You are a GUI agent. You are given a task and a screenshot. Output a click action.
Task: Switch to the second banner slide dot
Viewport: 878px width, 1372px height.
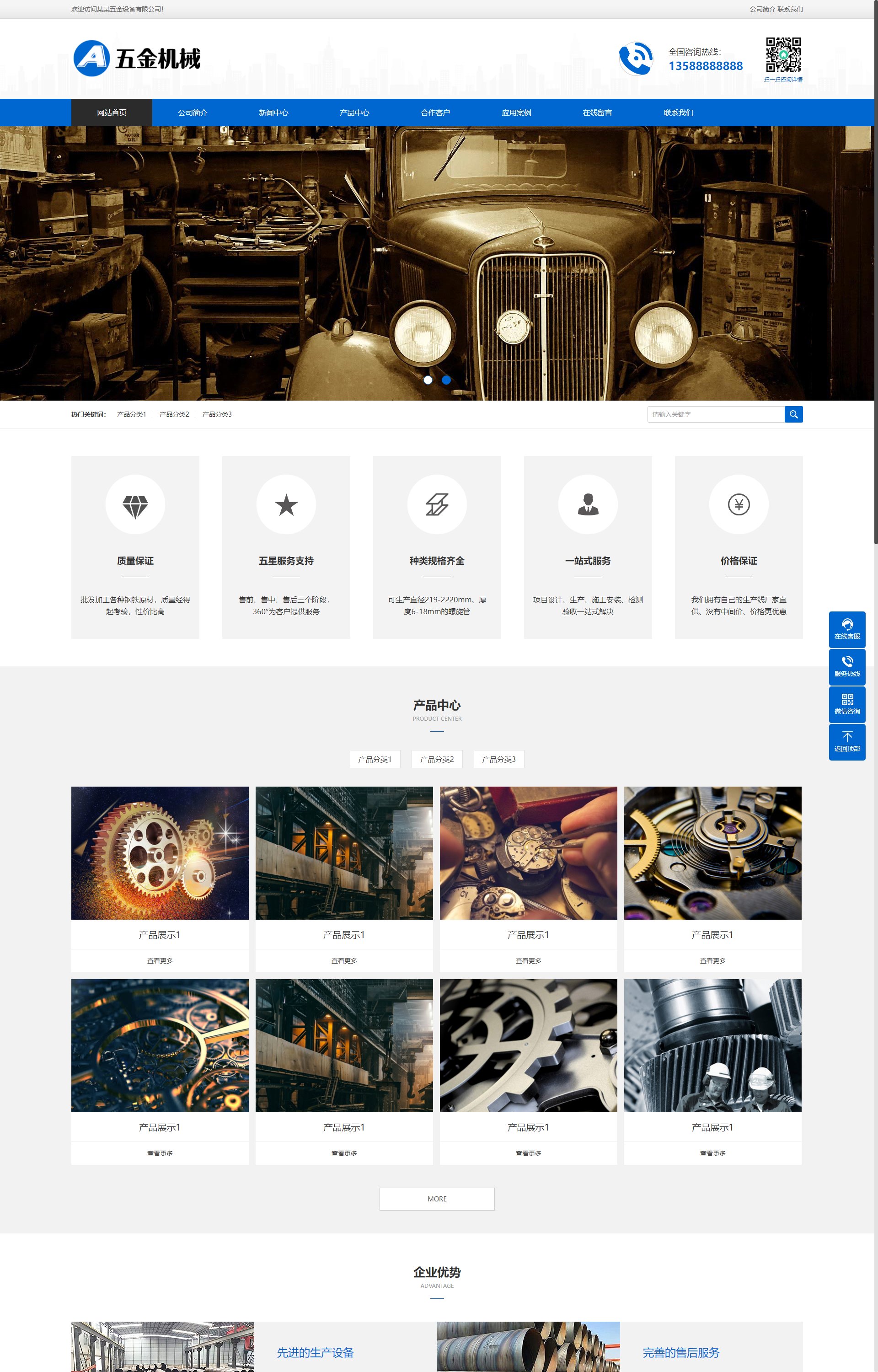446,380
